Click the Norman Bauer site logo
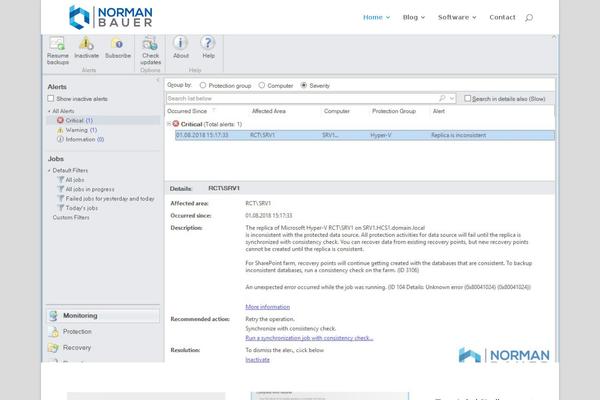The image size is (600, 400). [x=111, y=17]
